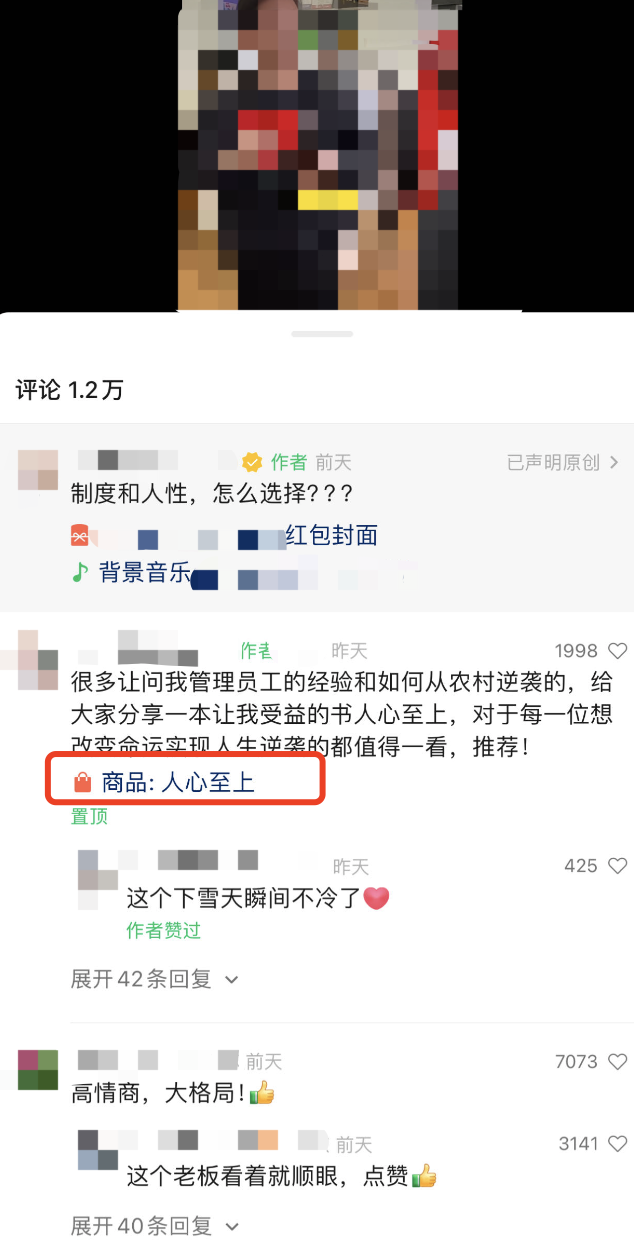Image resolution: width=634 pixels, height=1240 pixels.
Task: Tap red heart emoji in snow reply
Action: coord(376,898)
